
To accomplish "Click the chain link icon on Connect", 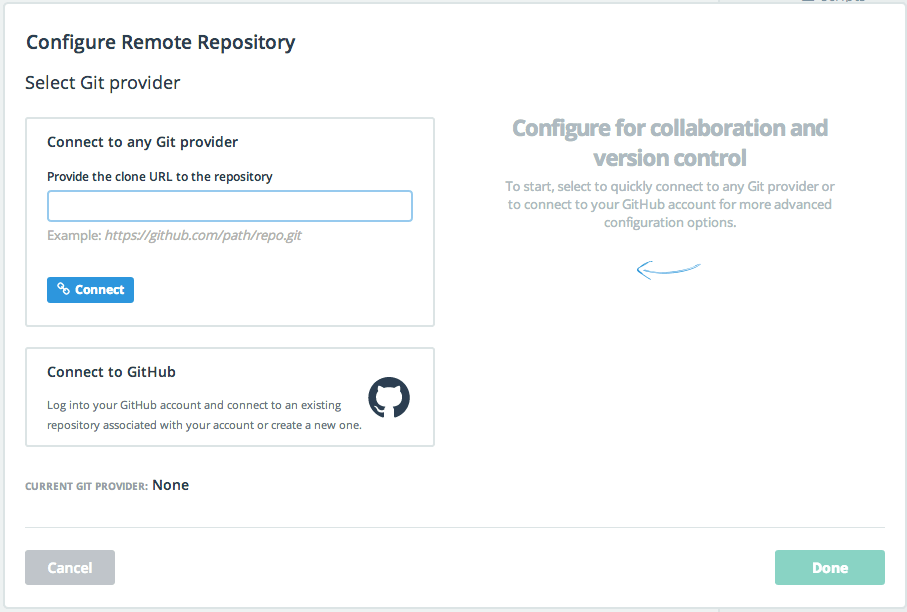I will tap(63, 290).
